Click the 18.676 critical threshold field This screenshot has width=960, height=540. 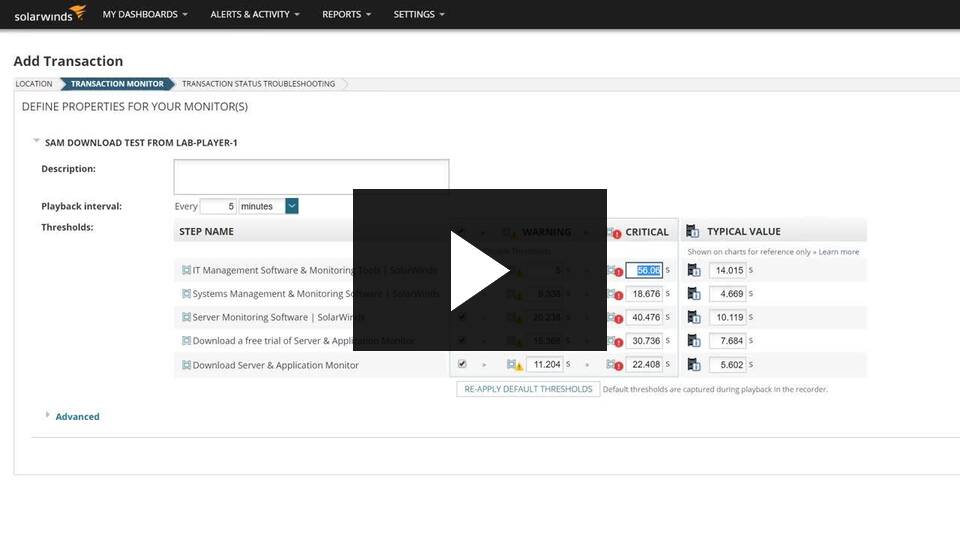click(x=644, y=294)
